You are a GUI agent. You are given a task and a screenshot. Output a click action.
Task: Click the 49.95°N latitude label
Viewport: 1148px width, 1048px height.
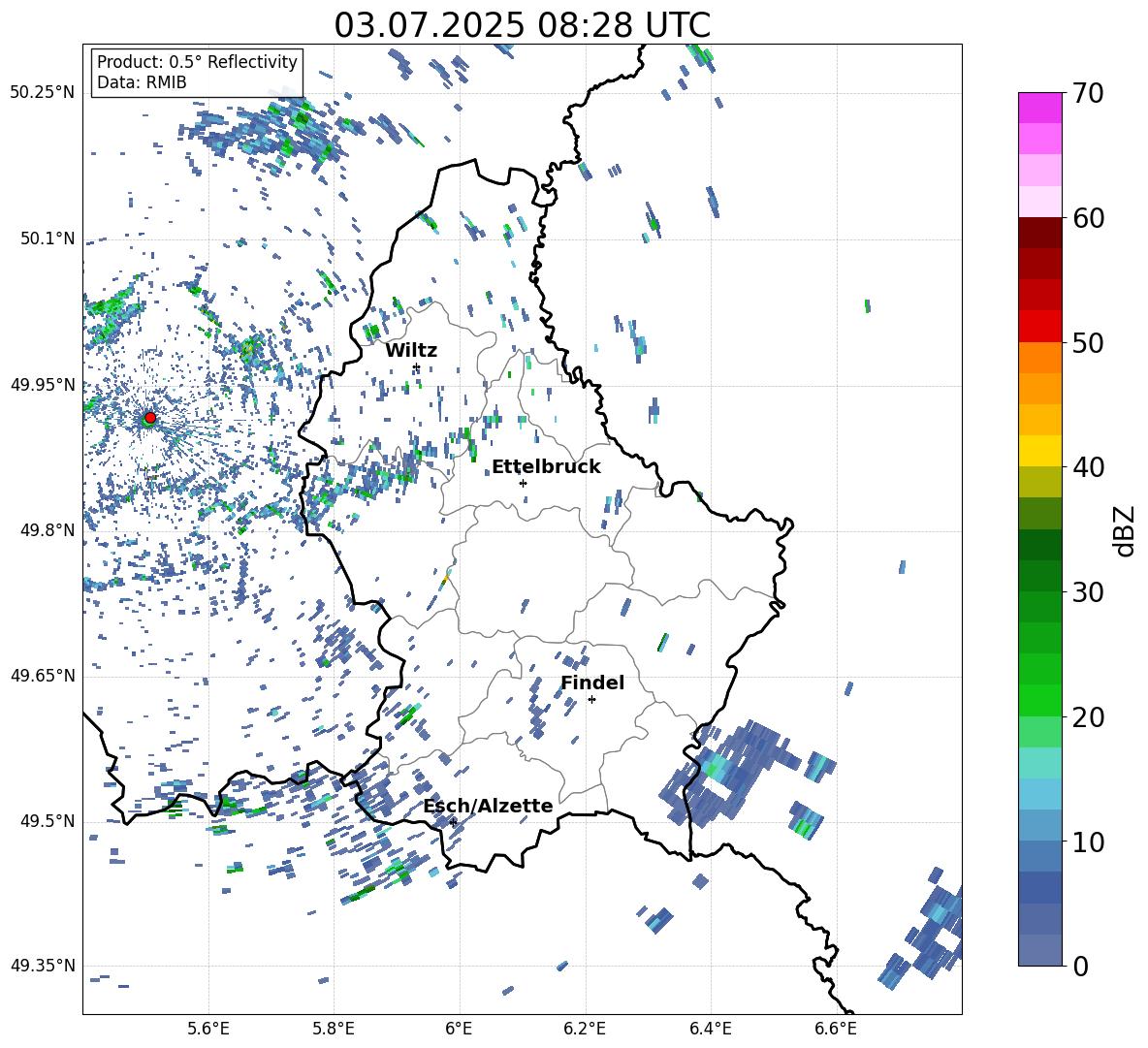click(x=43, y=384)
